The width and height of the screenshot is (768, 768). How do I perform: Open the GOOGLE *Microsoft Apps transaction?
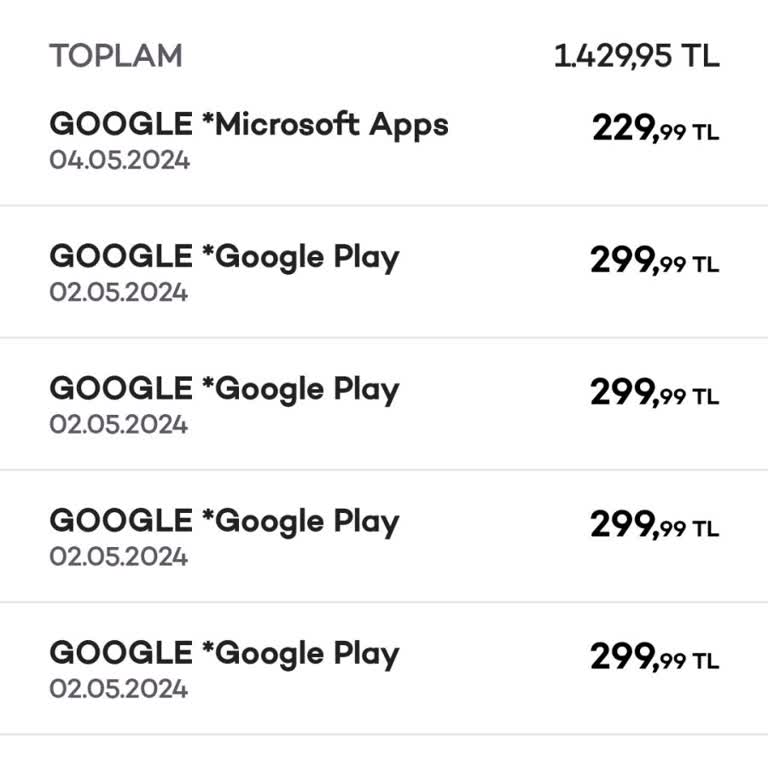249,125
